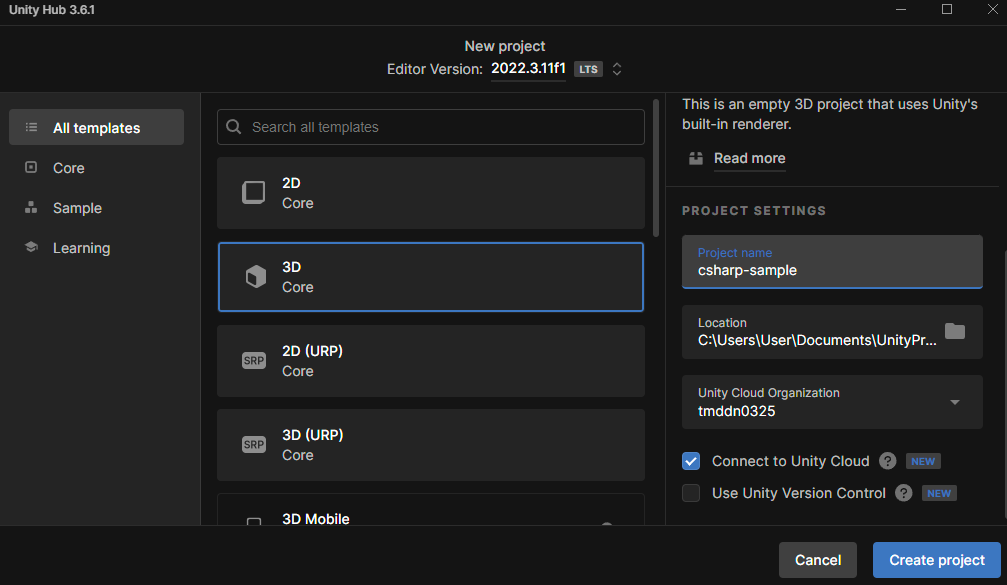The width and height of the screenshot is (1007, 585).
Task: Browse location with the folder icon
Action: coord(955,331)
